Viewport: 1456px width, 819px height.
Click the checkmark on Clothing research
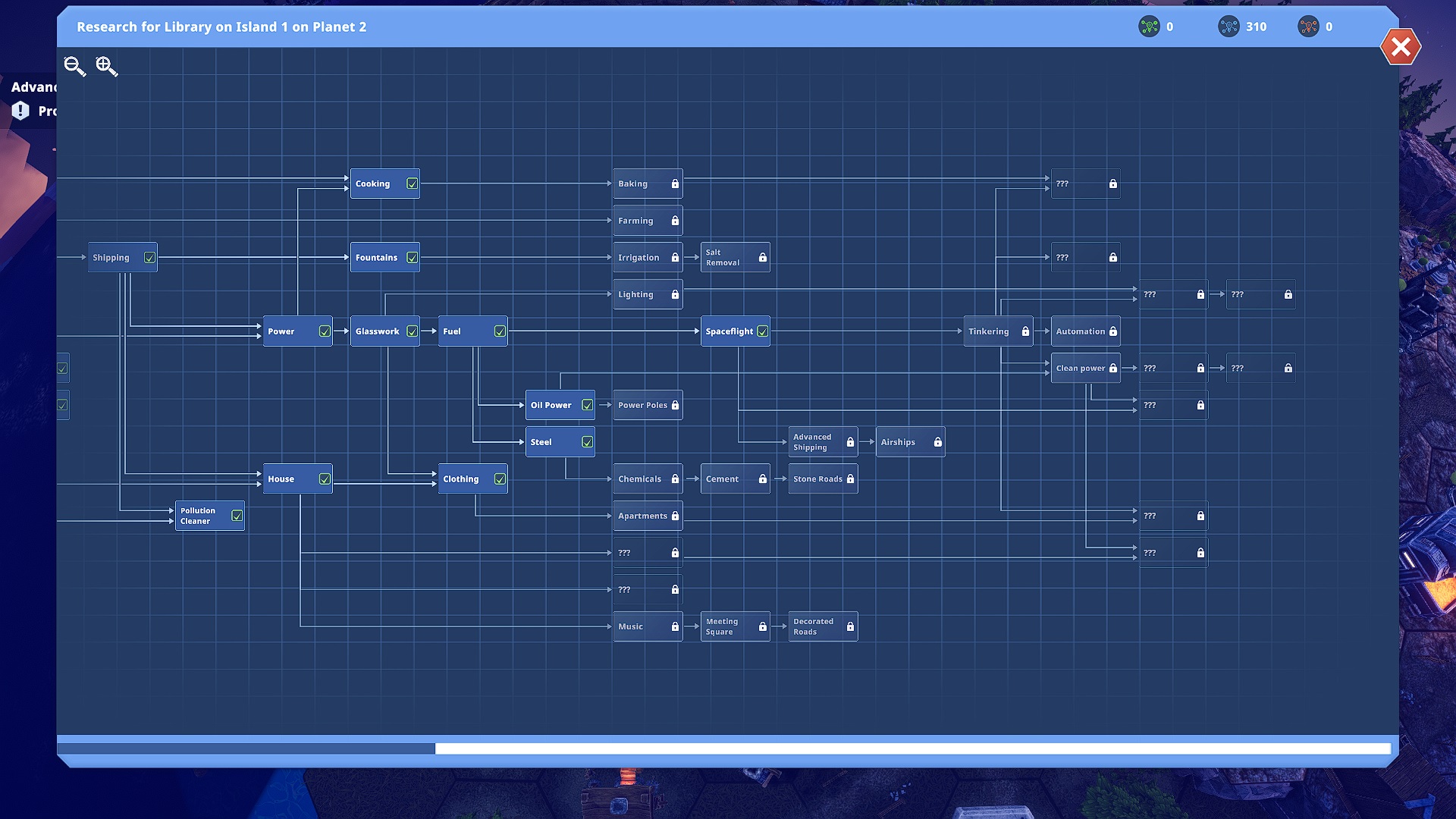[500, 479]
